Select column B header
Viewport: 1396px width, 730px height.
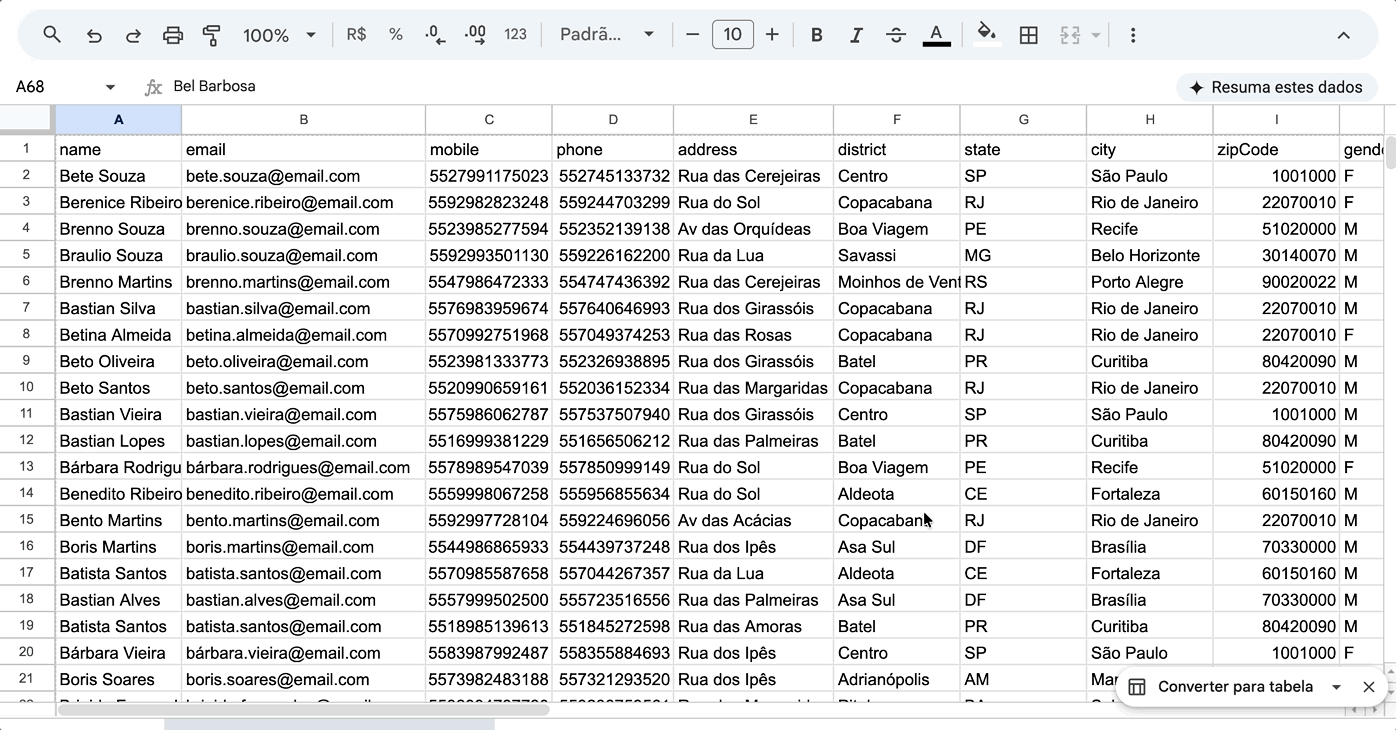[x=303, y=120]
